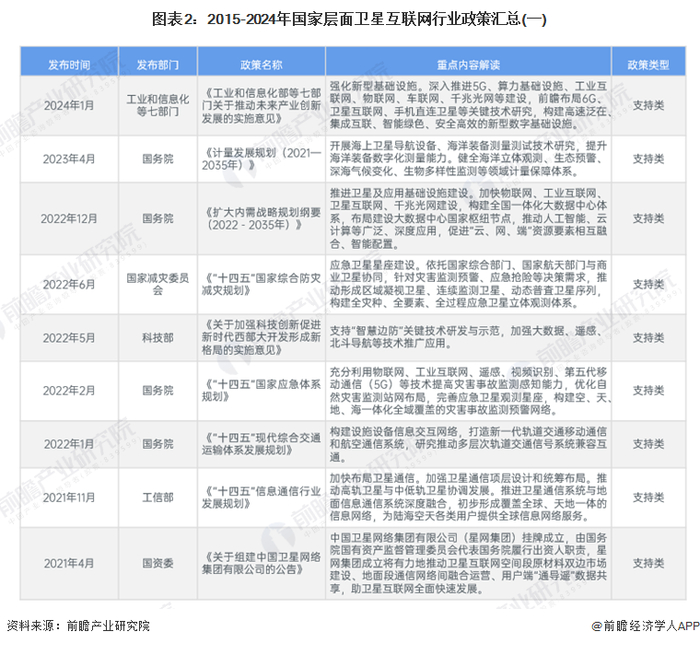Select the 2021年11月 date cell
The height and width of the screenshot is (645, 700).
click(x=69, y=497)
